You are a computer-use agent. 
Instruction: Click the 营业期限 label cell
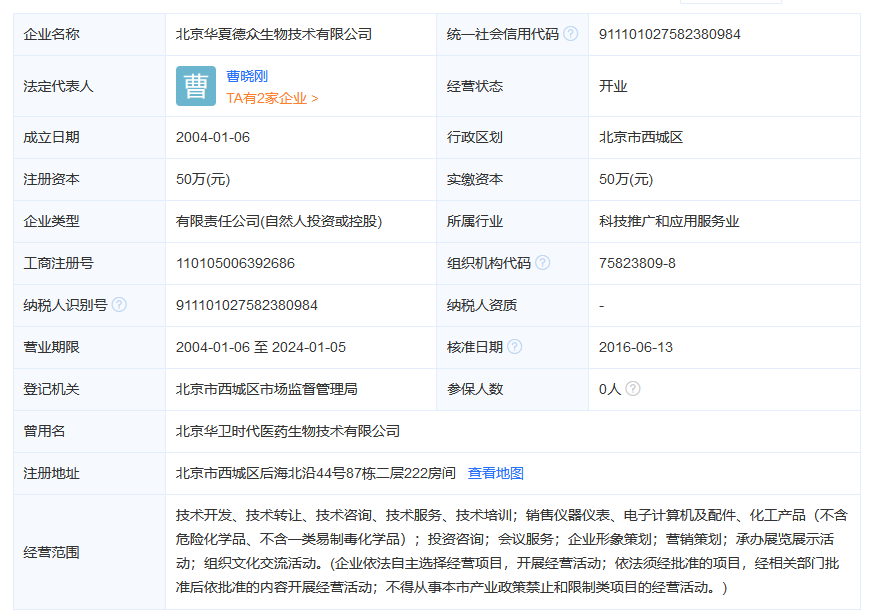coord(89,347)
